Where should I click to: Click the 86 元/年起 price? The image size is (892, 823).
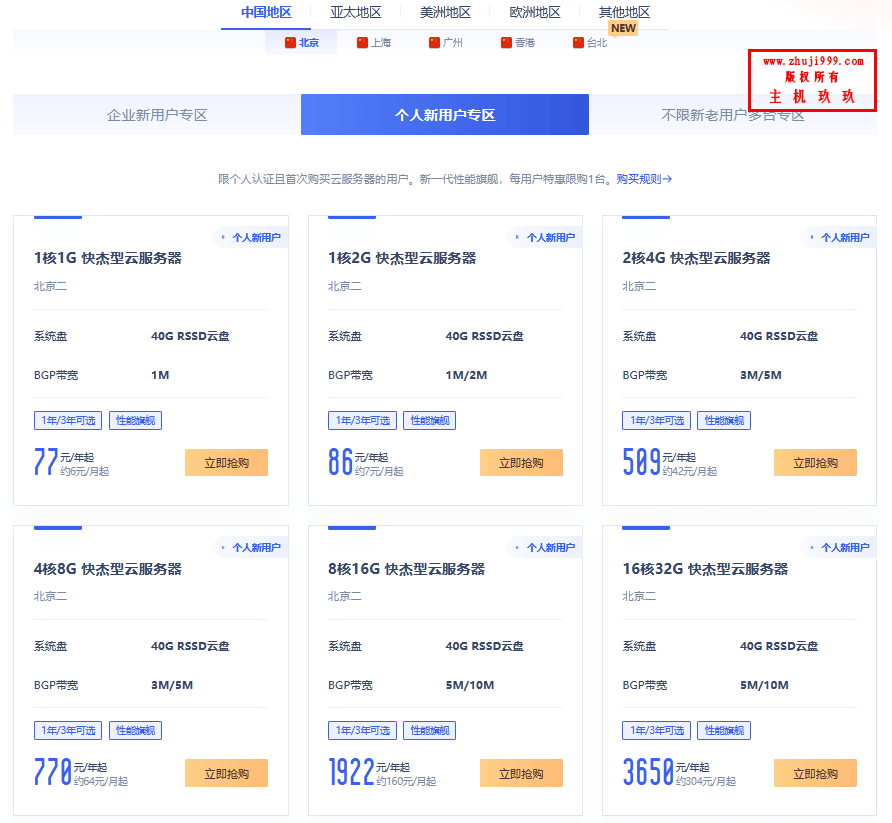358,461
